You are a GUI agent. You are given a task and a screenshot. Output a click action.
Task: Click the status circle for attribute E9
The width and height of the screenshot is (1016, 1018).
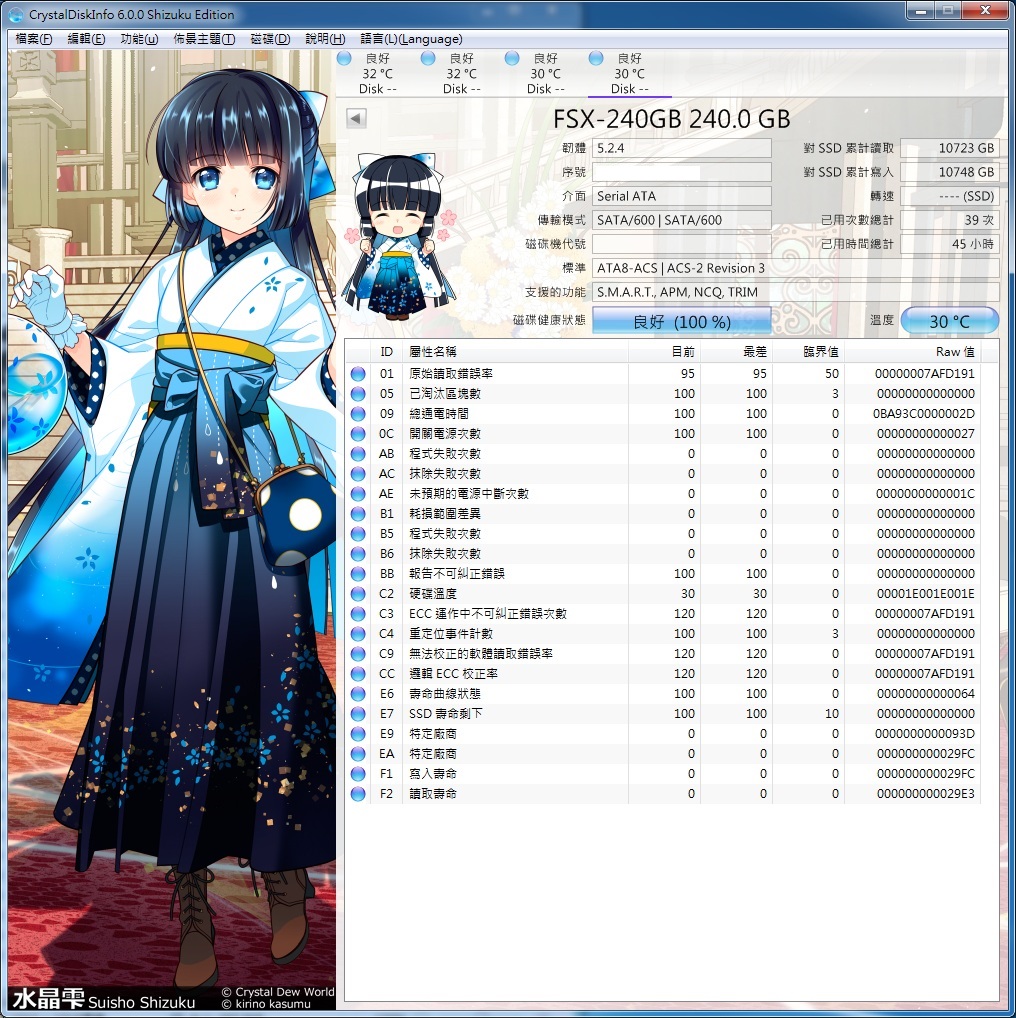(358, 734)
